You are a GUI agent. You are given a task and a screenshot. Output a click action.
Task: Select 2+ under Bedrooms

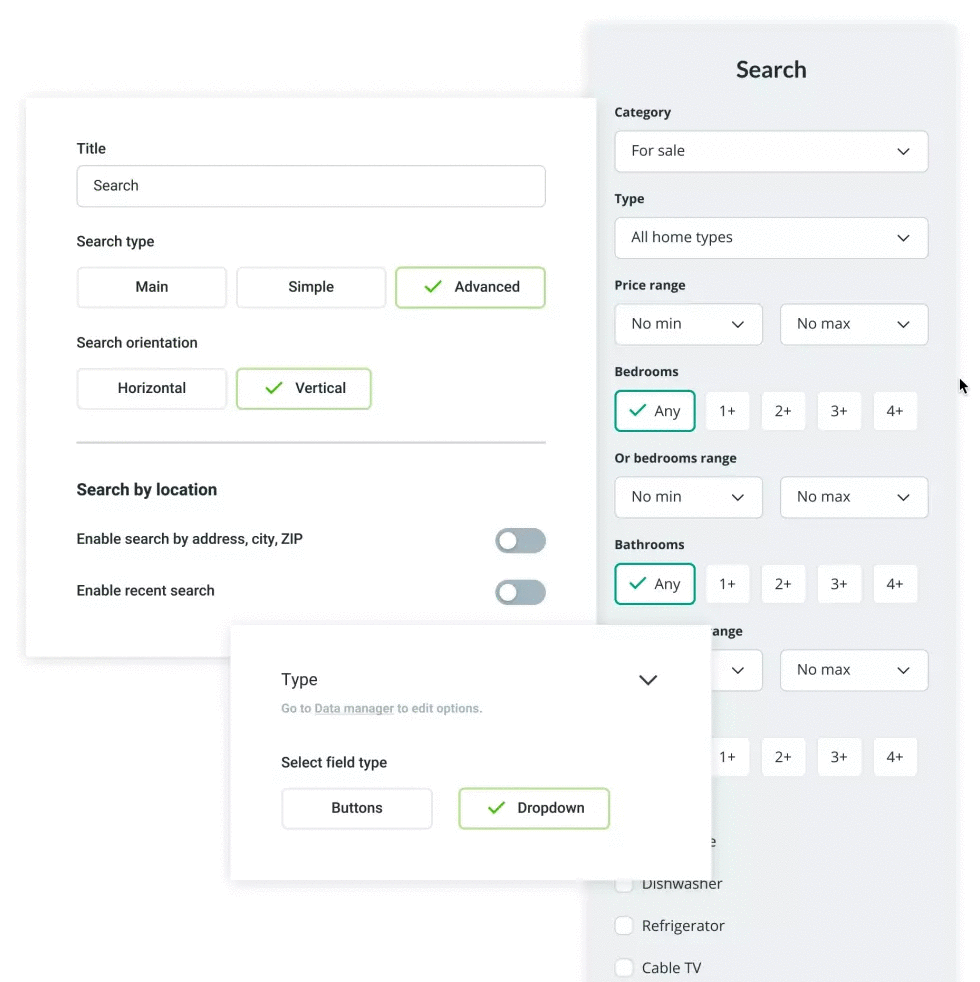click(x=783, y=411)
